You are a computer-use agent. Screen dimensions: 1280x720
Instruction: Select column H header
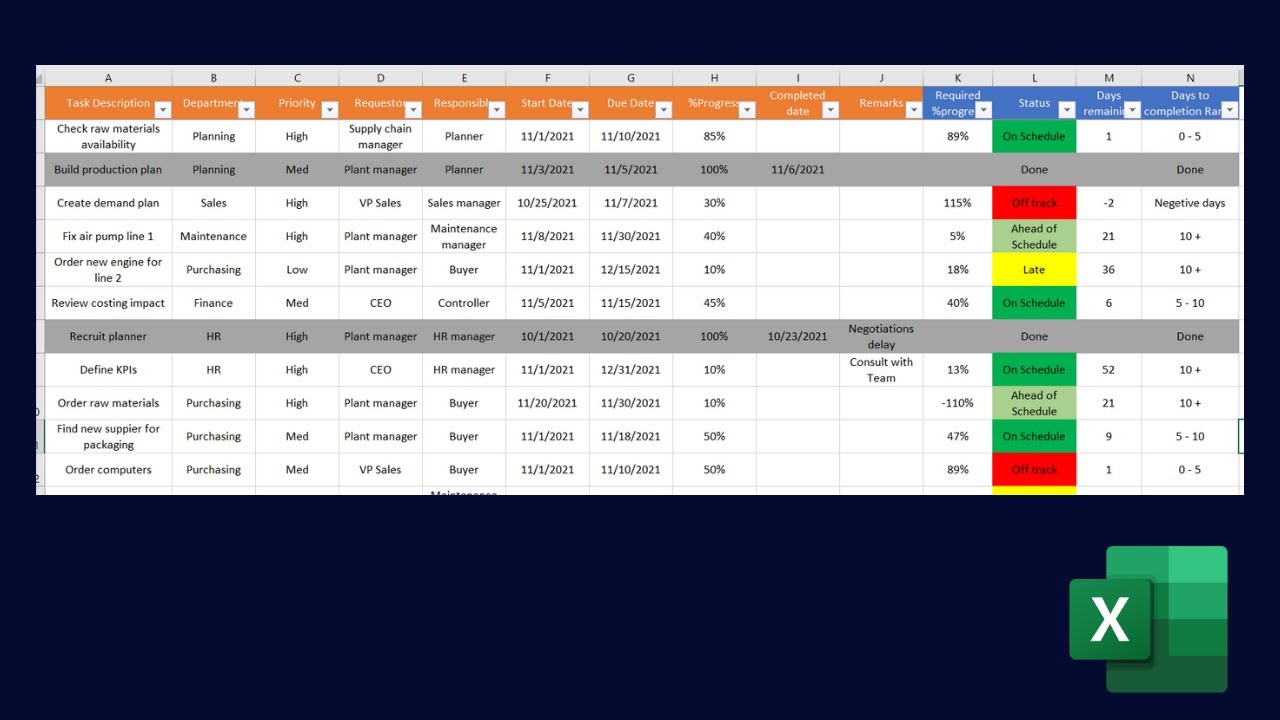[x=714, y=77]
